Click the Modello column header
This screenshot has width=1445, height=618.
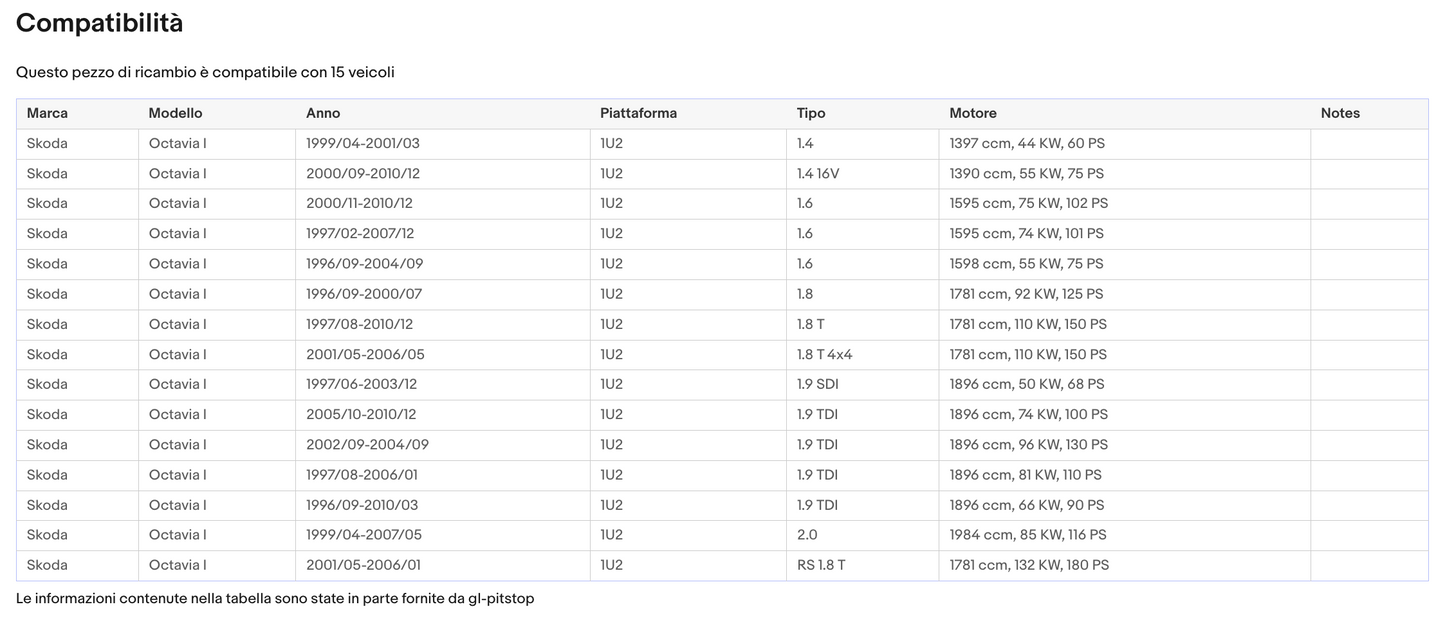tap(175, 113)
